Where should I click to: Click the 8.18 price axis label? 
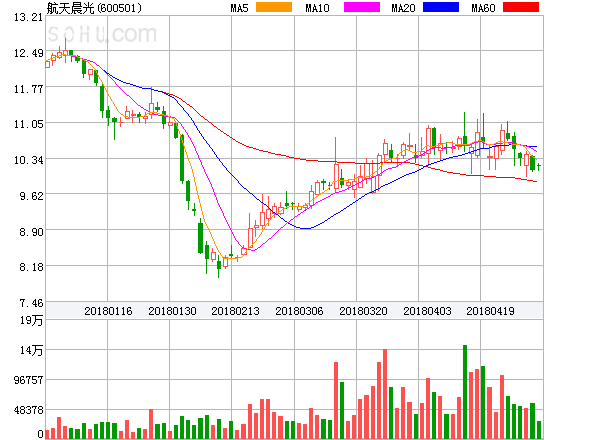point(31,267)
